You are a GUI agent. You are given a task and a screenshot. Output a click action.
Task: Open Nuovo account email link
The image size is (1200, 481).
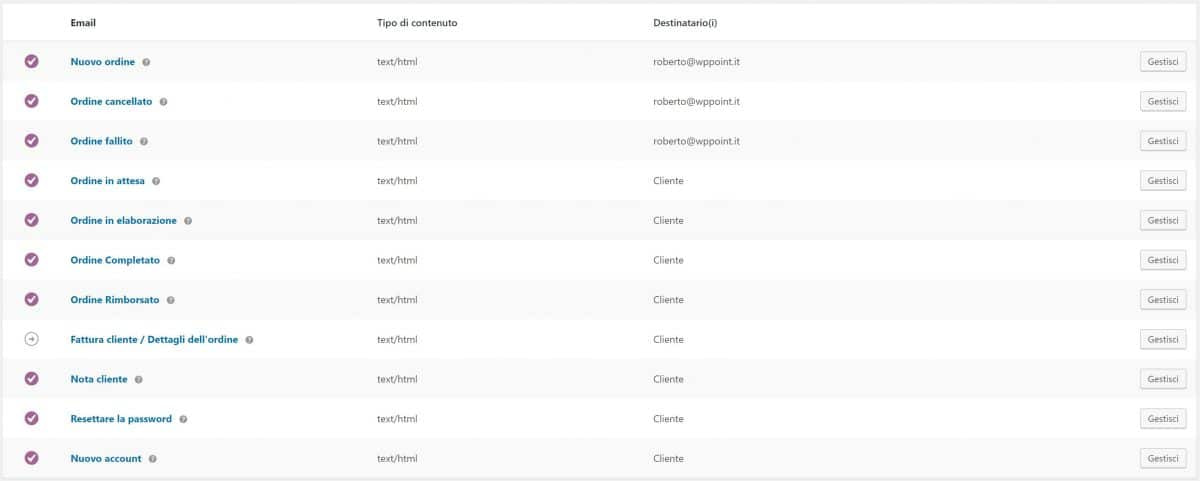(106, 459)
